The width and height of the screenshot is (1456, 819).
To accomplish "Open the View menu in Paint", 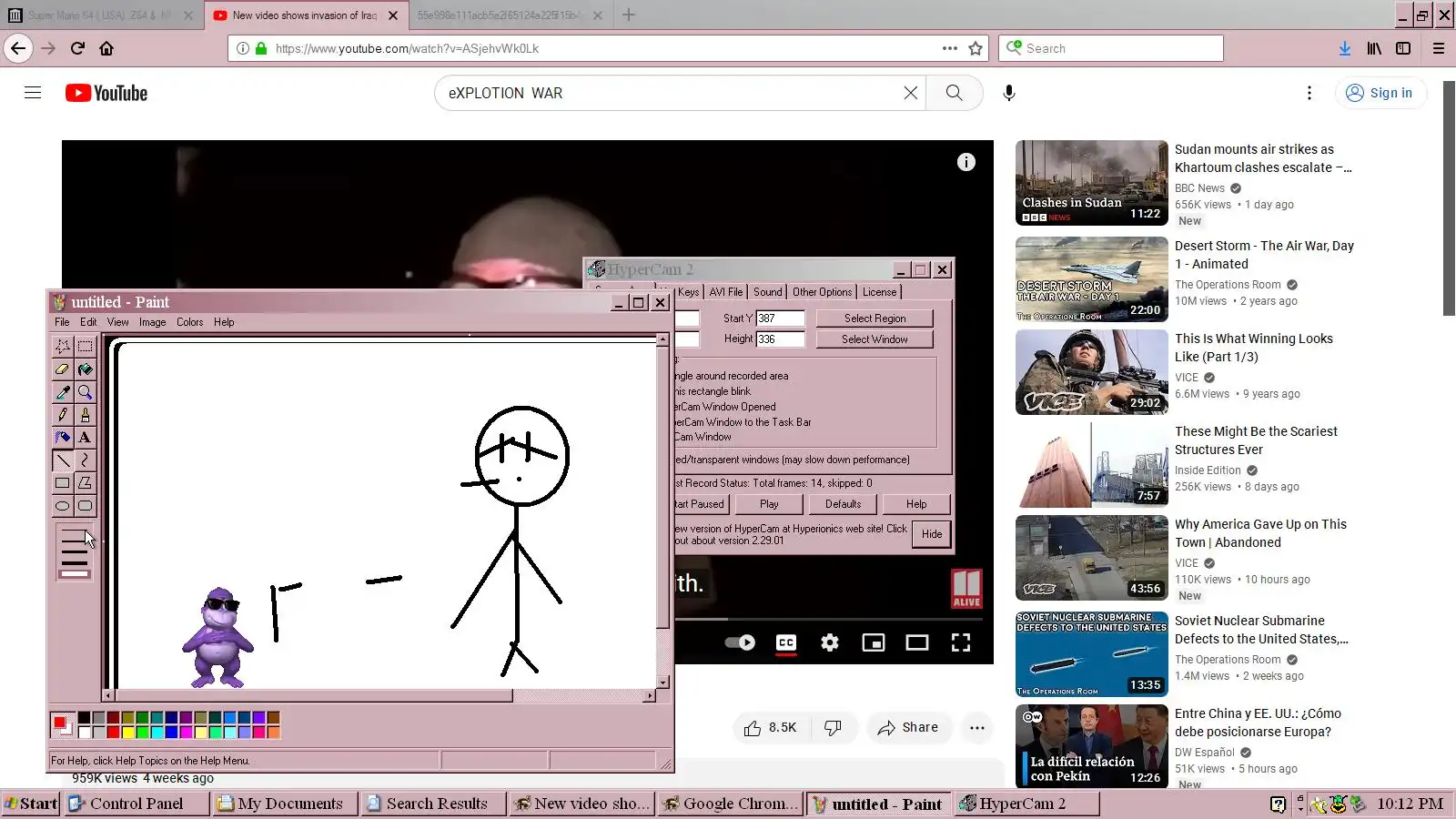I will pos(117,322).
